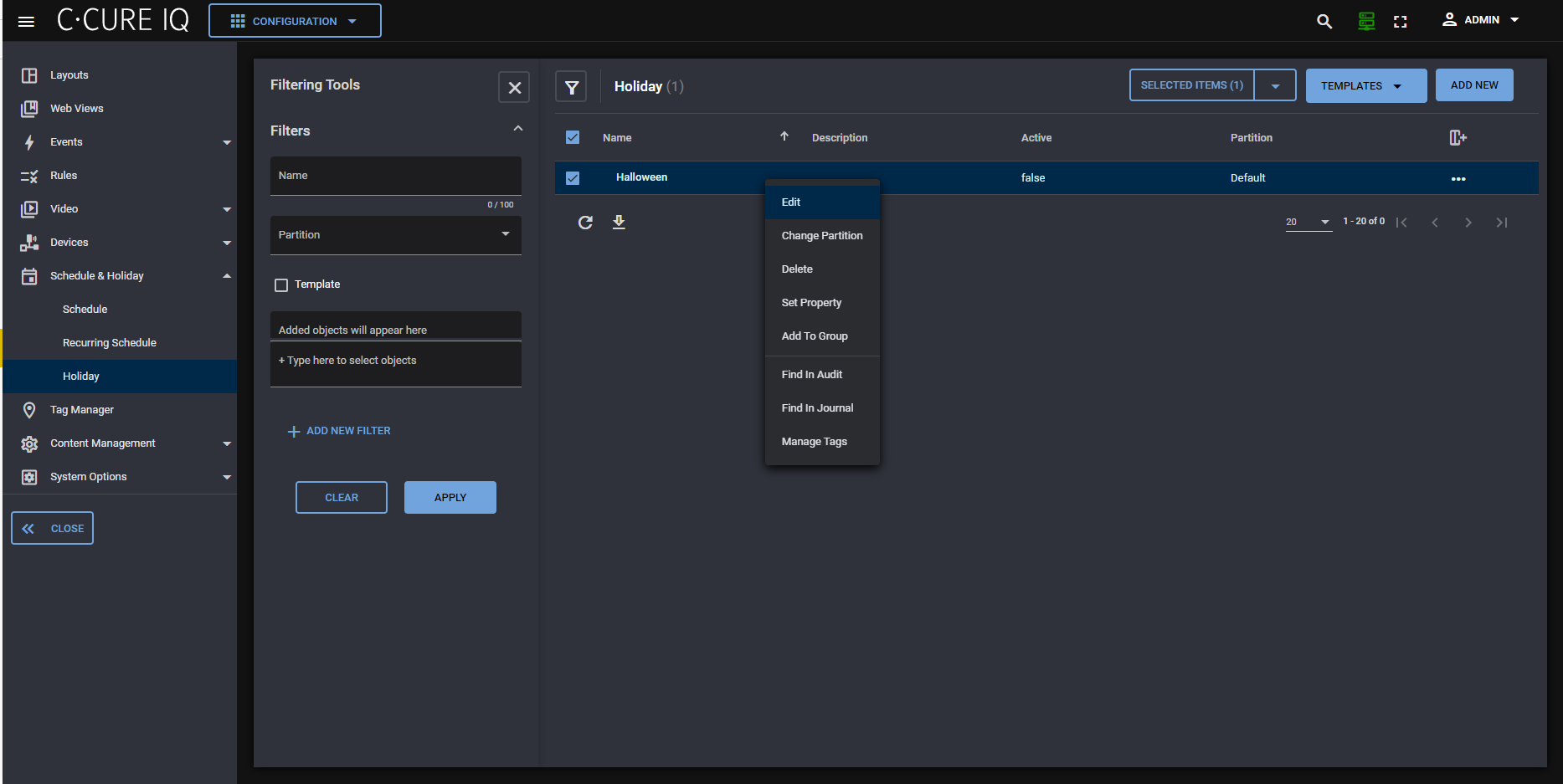1563x784 pixels.
Task: Toggle the select-all header checkbox
Action: point(573,138)
